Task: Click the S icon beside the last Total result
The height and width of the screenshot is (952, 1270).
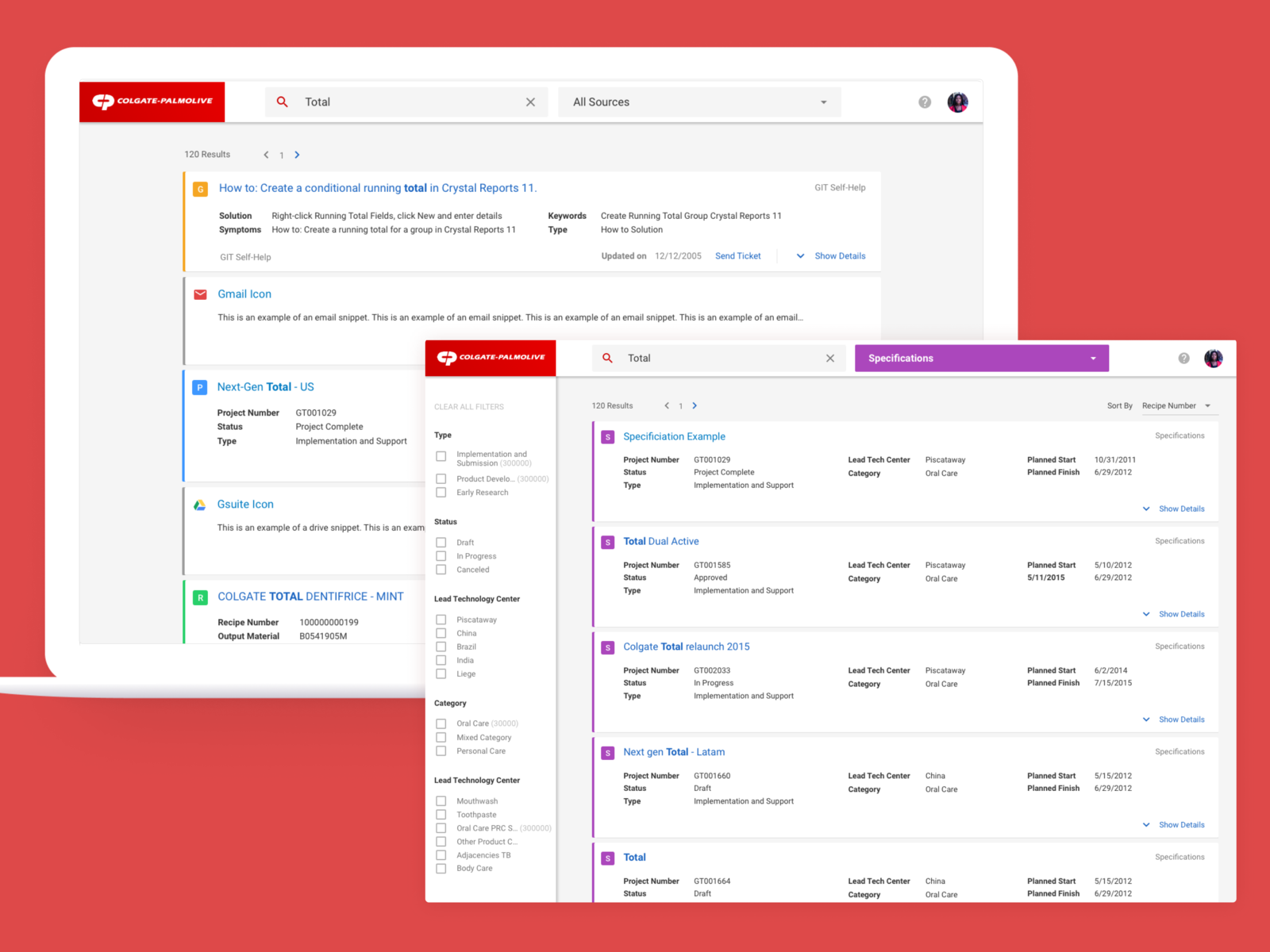Action: click(x=608, y=858)
